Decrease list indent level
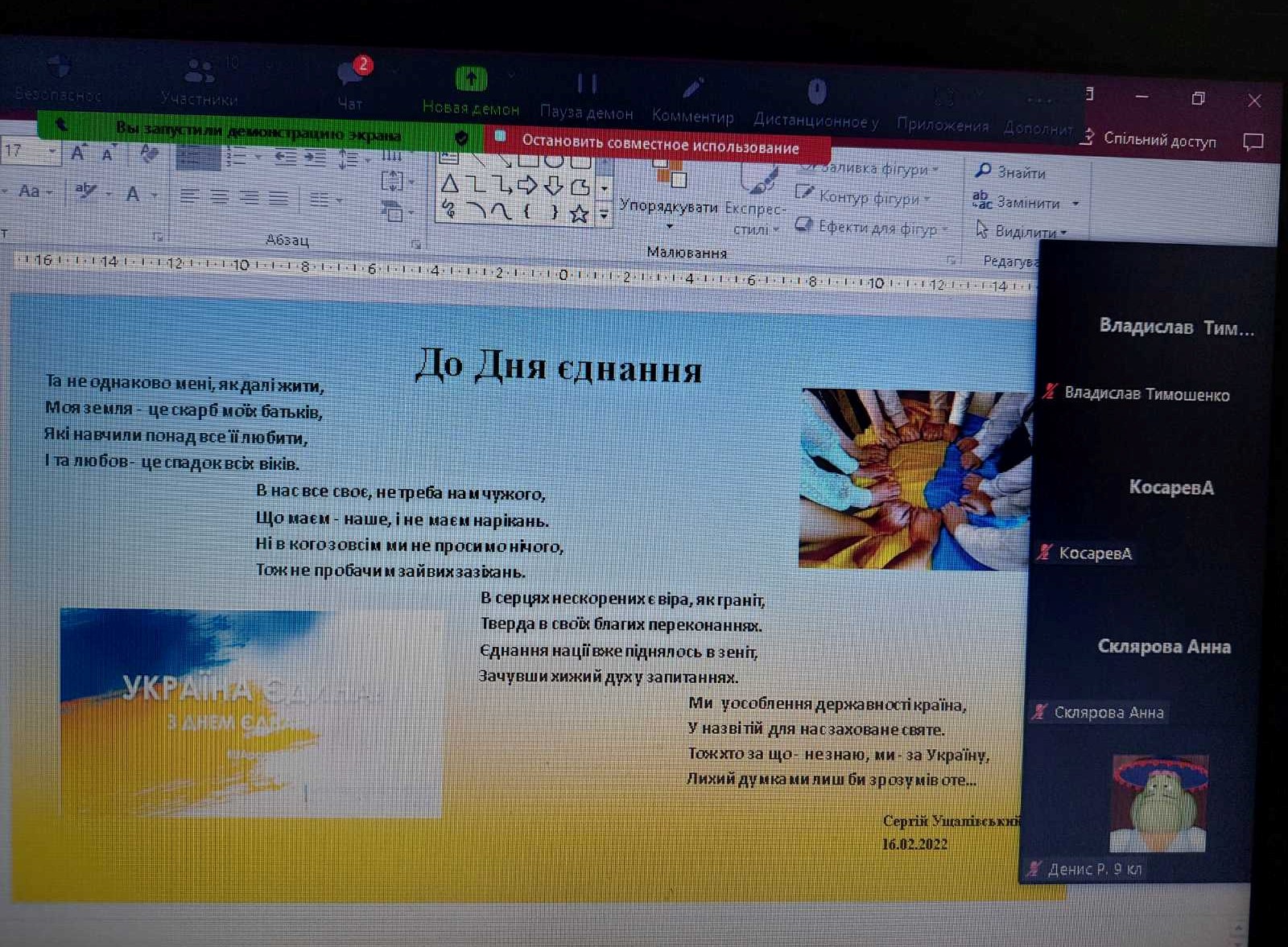Viewport: 1288px width, 947px height. click(285, 158)
